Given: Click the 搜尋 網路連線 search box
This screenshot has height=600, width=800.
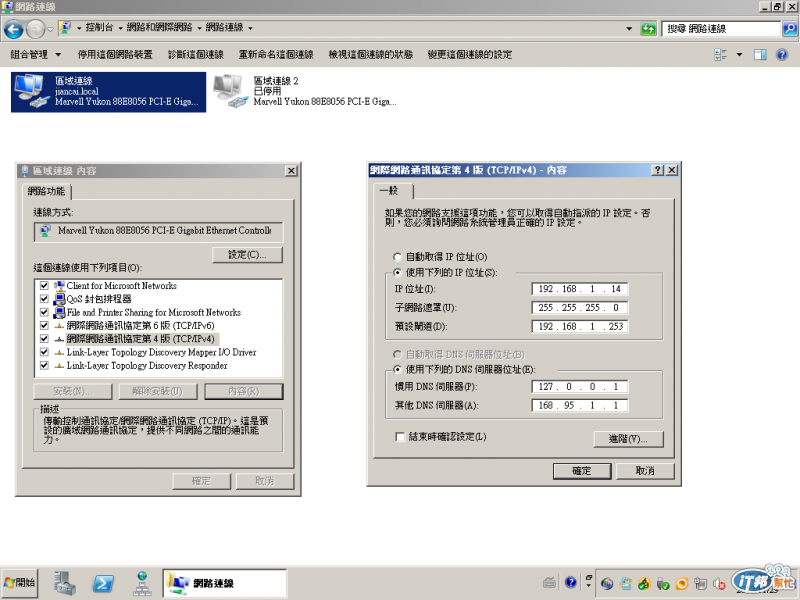Looking at the screenshot, I should click(x=721, y=29).
